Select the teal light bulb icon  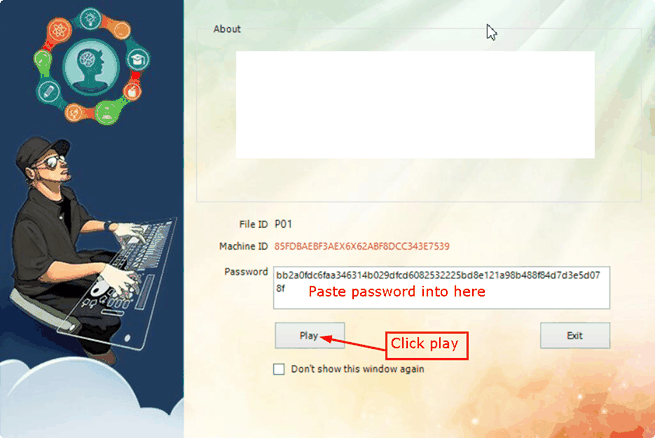(x=91, y=19)
